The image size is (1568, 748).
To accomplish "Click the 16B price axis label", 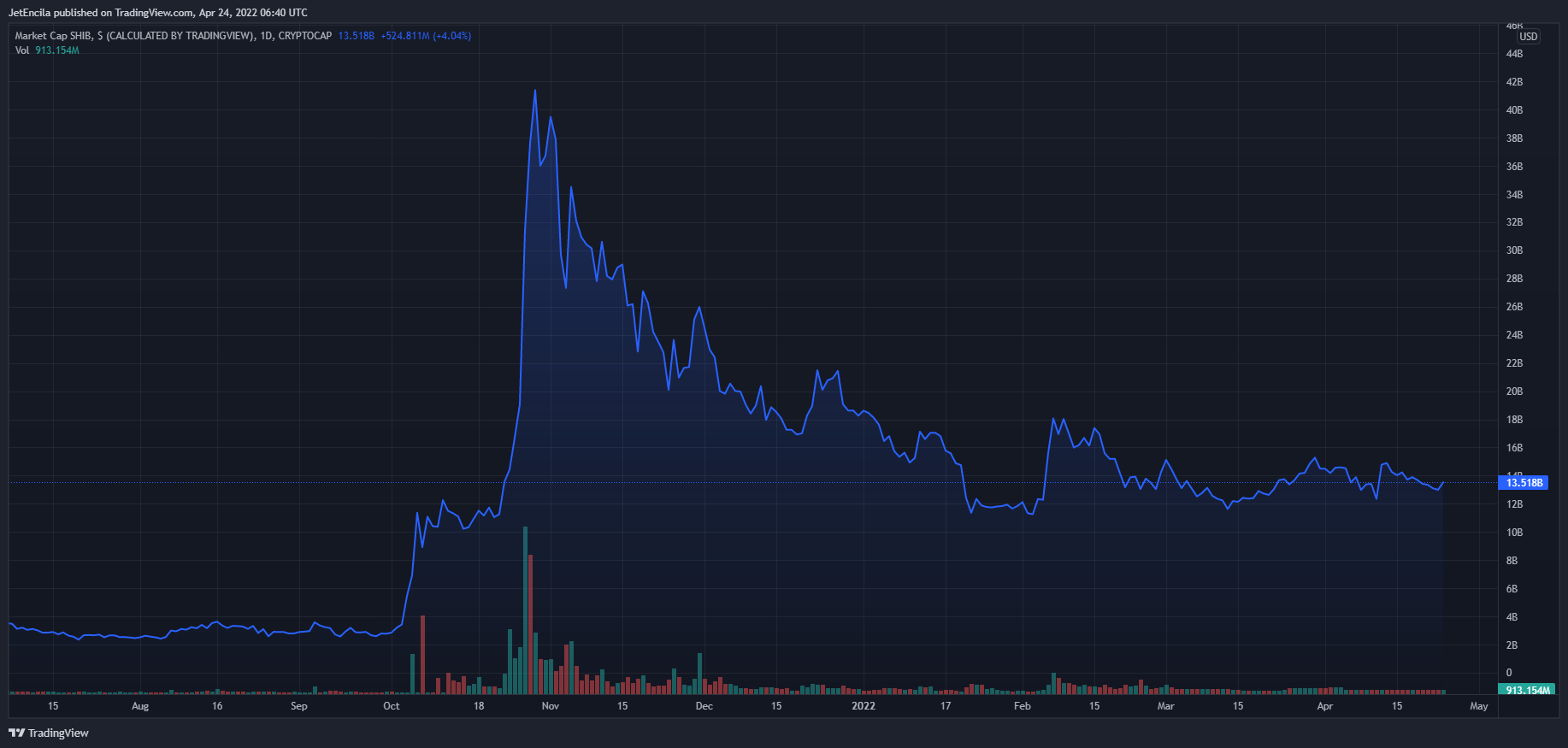I will tap(1514, 448).
